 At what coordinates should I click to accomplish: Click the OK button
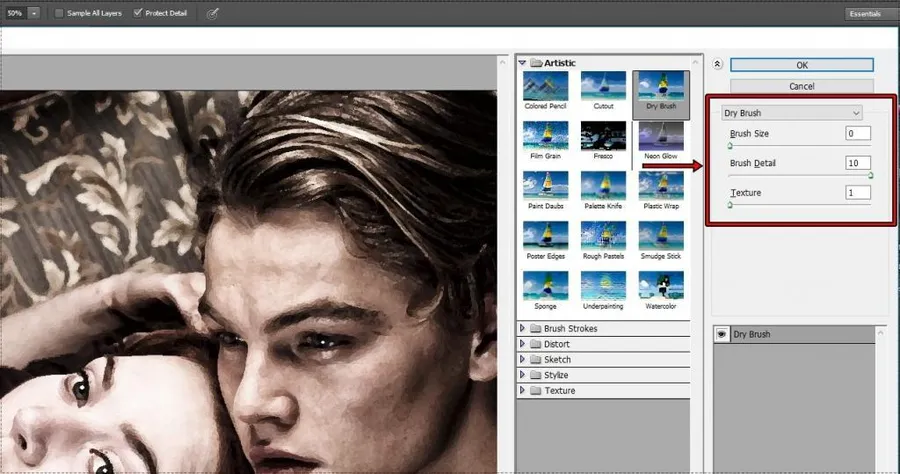coord(802,65)
